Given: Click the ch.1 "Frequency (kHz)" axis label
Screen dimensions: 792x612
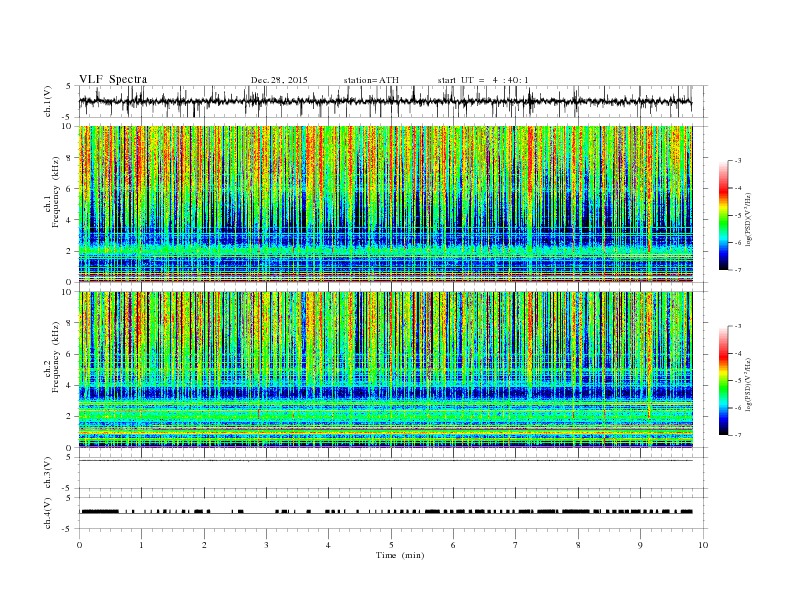Looking at the screenshot, I should pos(57,192).
